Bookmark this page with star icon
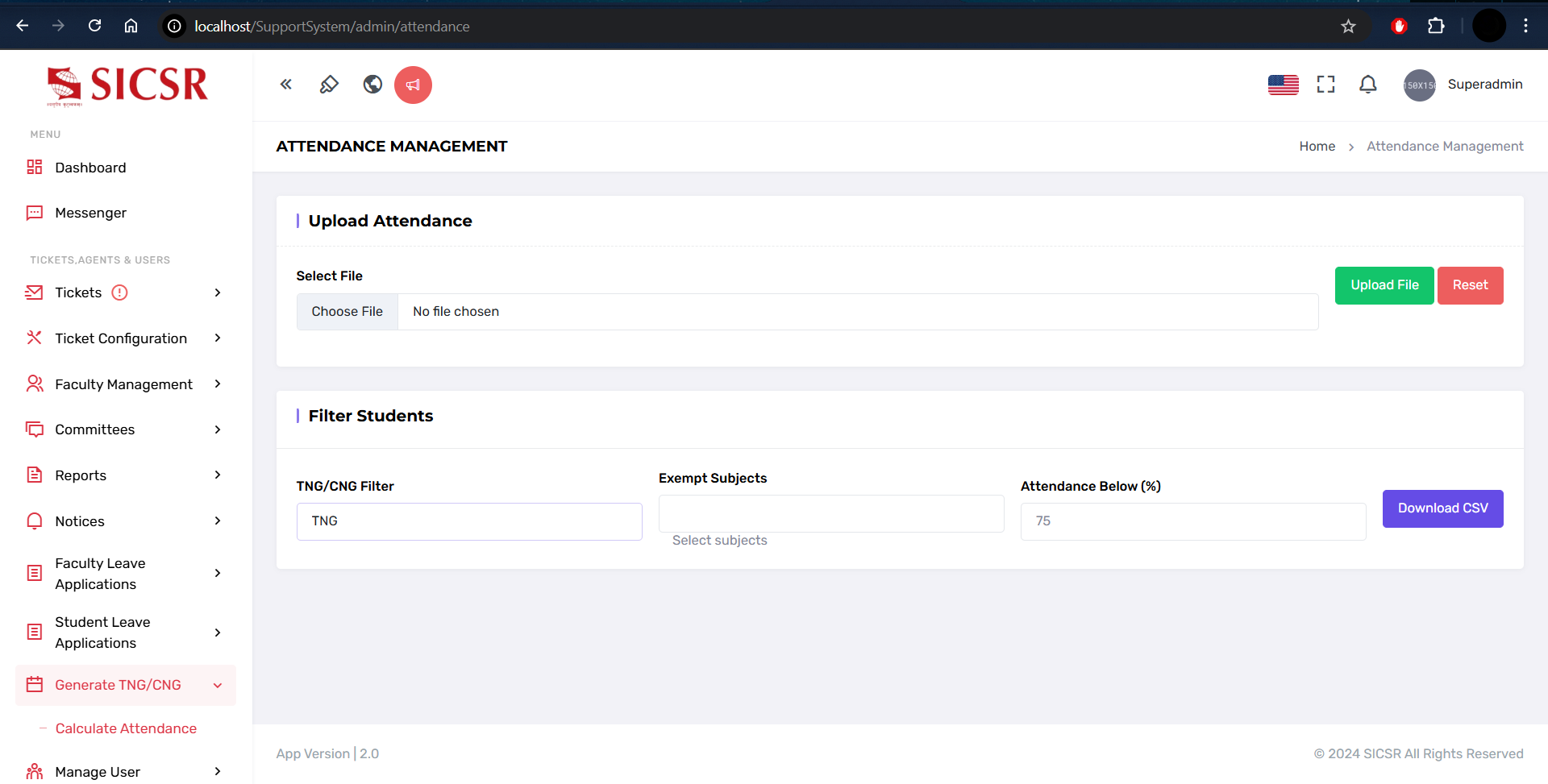Screen dimensions: 1548x784 pyautogui.click(x=1348, y=27)
